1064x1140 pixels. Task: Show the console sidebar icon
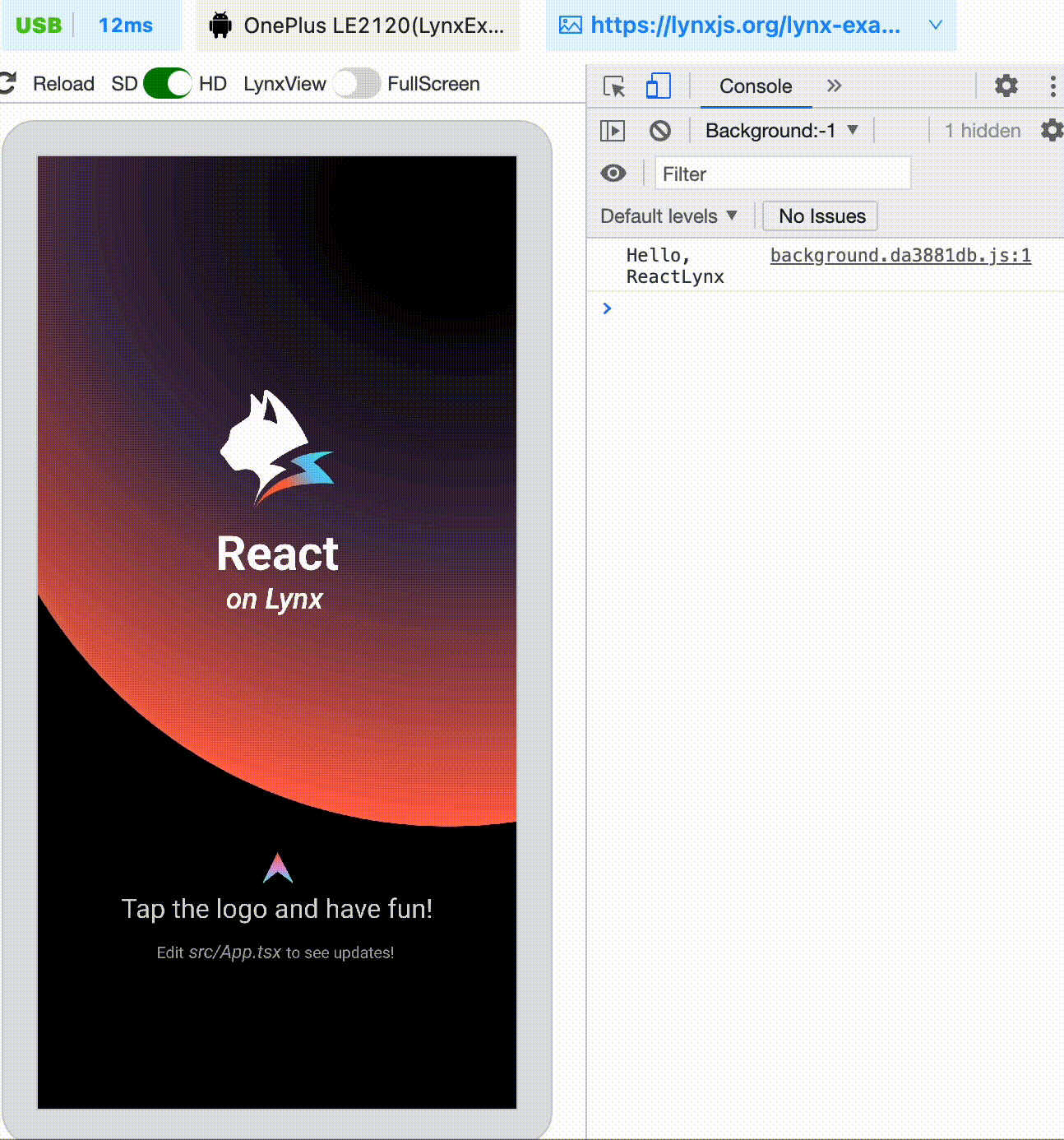(613, 130)
